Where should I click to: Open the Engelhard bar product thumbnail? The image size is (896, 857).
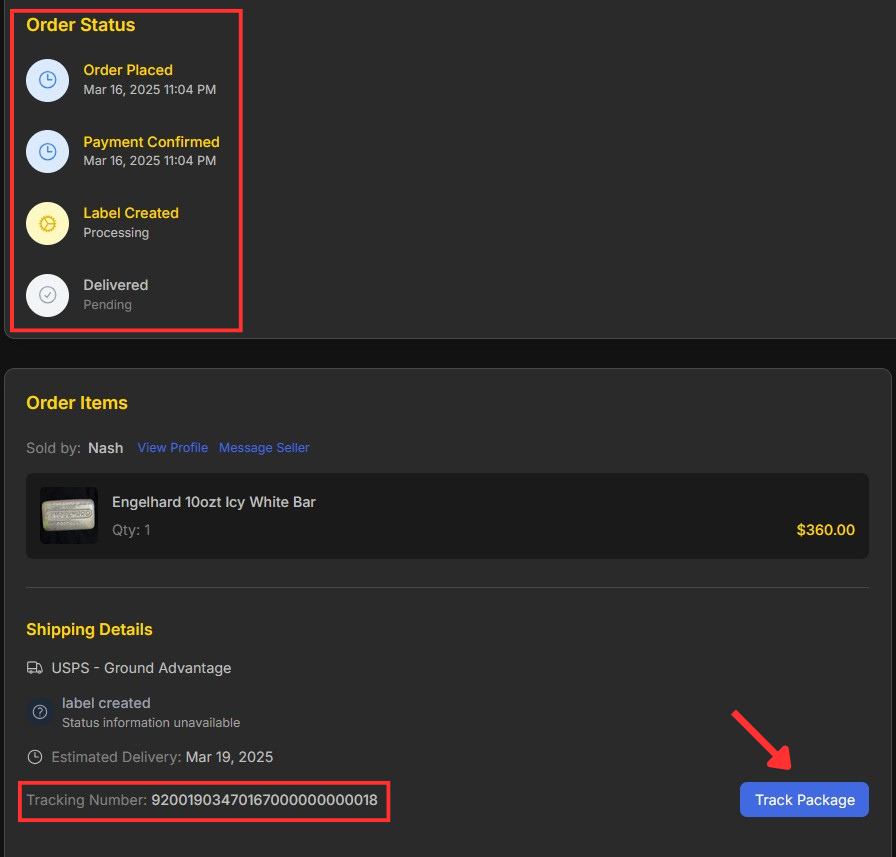[x=69, y=515]
